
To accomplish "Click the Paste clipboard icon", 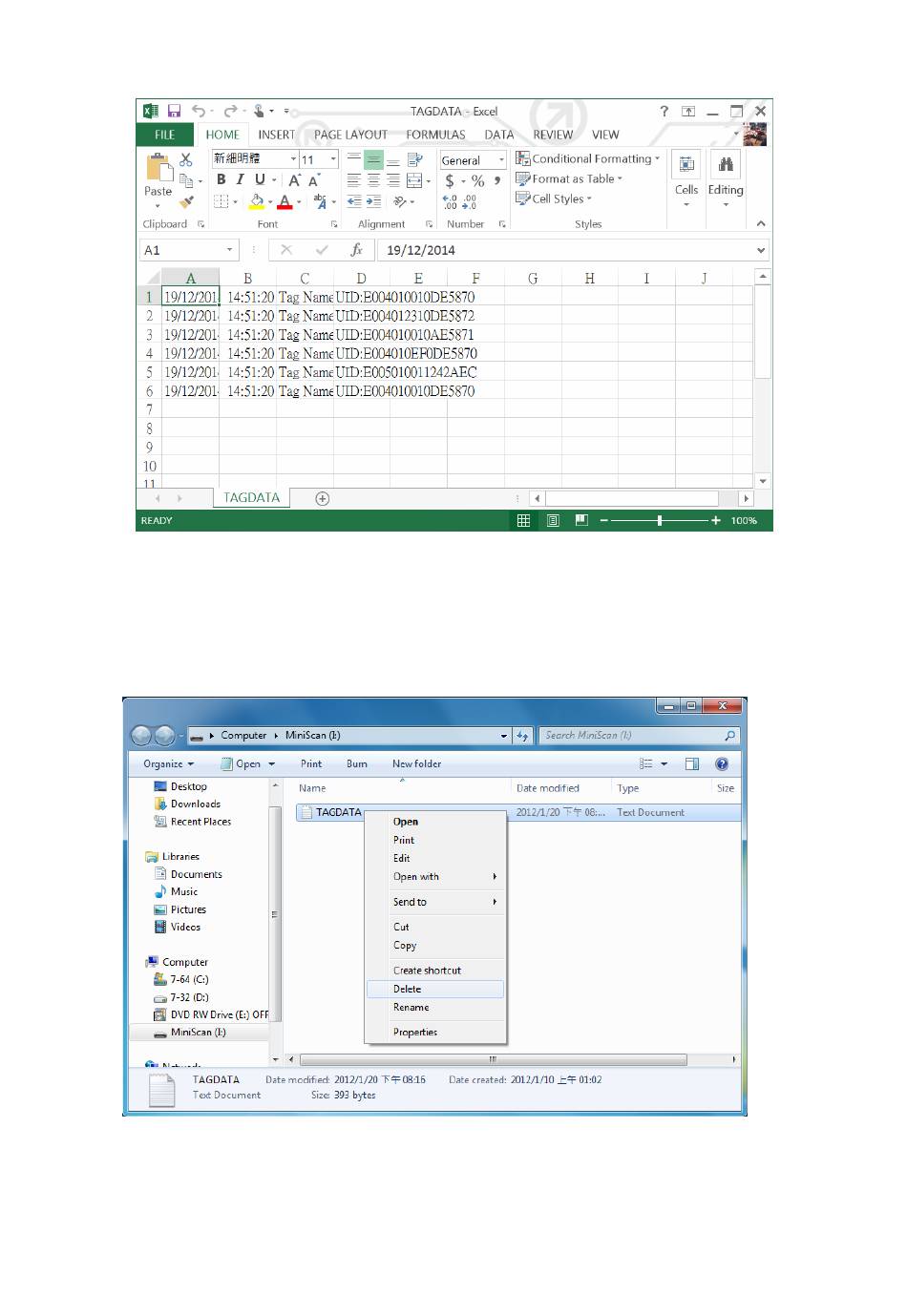I will 158,168.
